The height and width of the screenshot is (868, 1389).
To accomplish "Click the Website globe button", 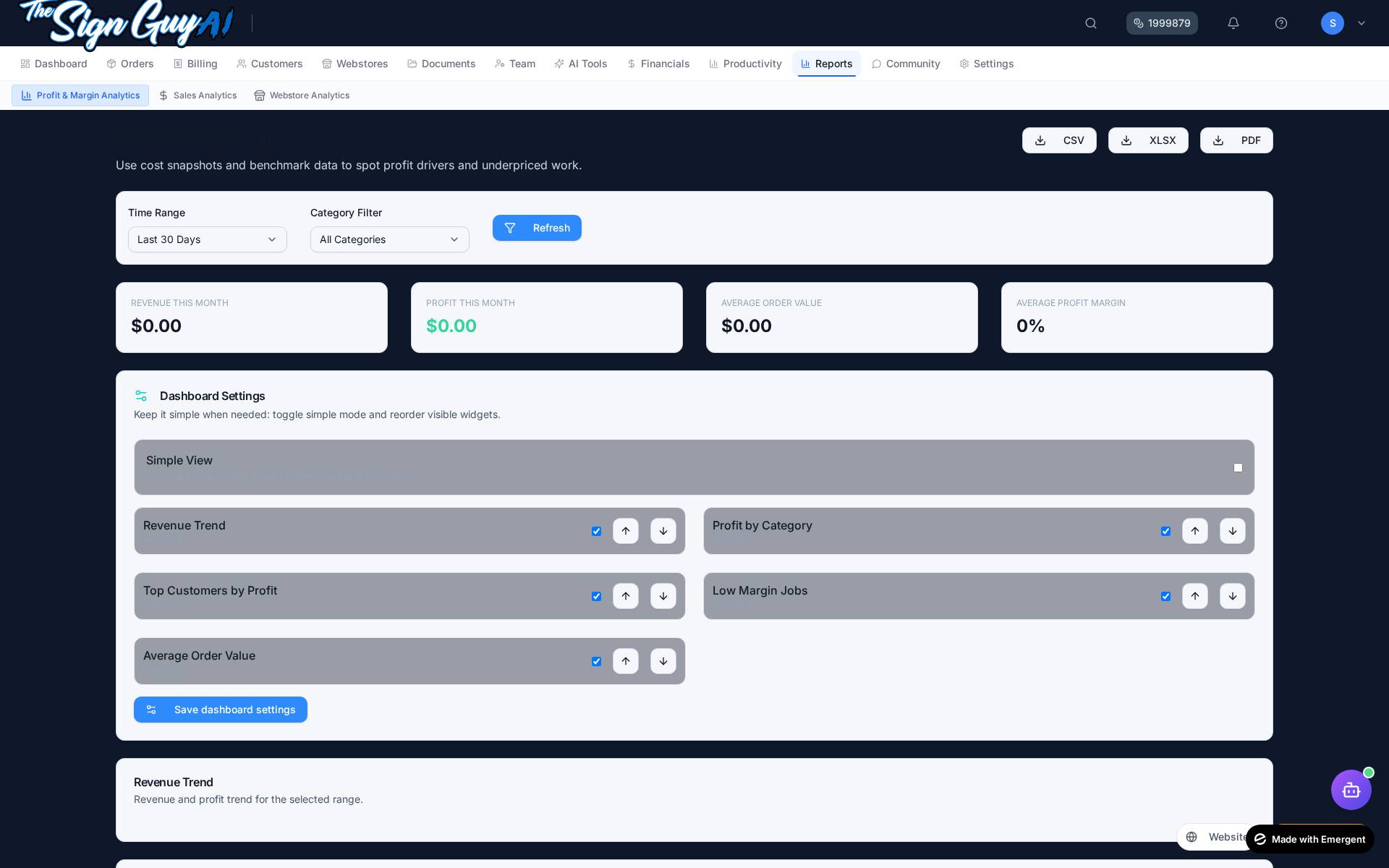I will coord(1213,837).
